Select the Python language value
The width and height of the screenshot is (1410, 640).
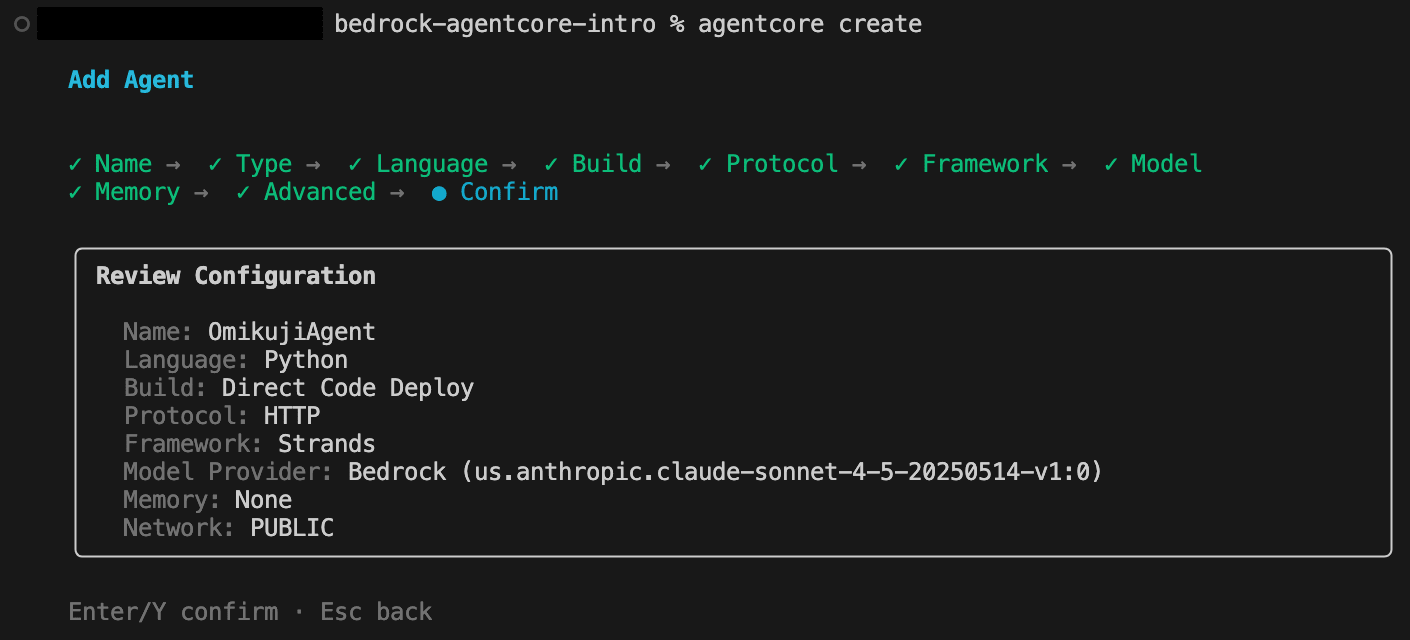pyautogui.click(x=306, y=360)
